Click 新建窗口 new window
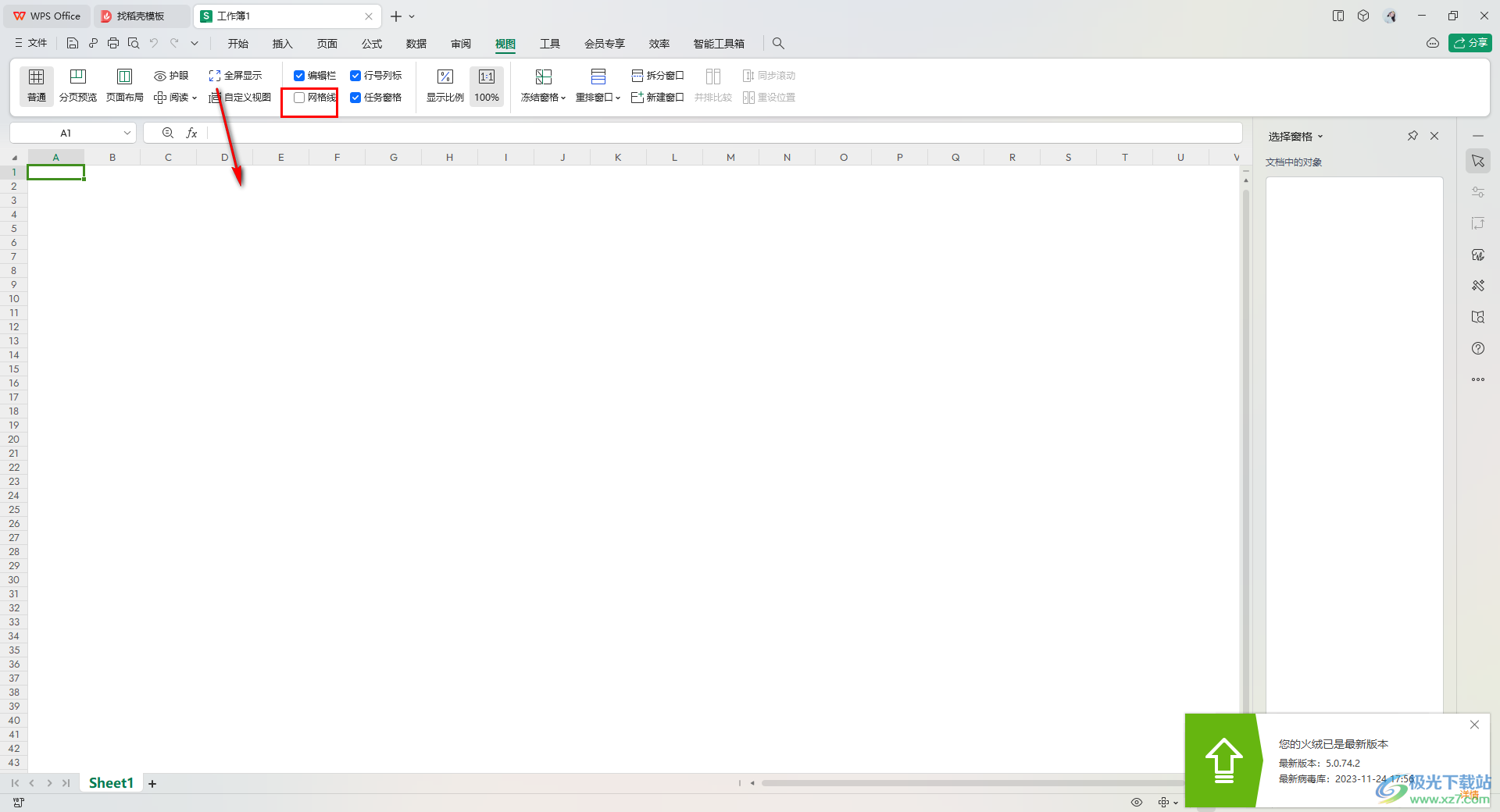 658,98
